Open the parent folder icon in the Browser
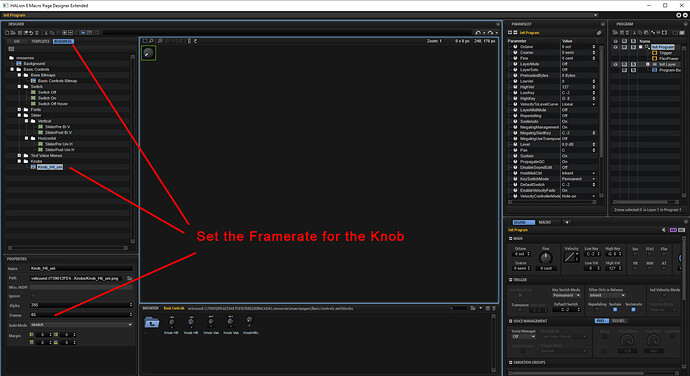 tap(151, 323)
